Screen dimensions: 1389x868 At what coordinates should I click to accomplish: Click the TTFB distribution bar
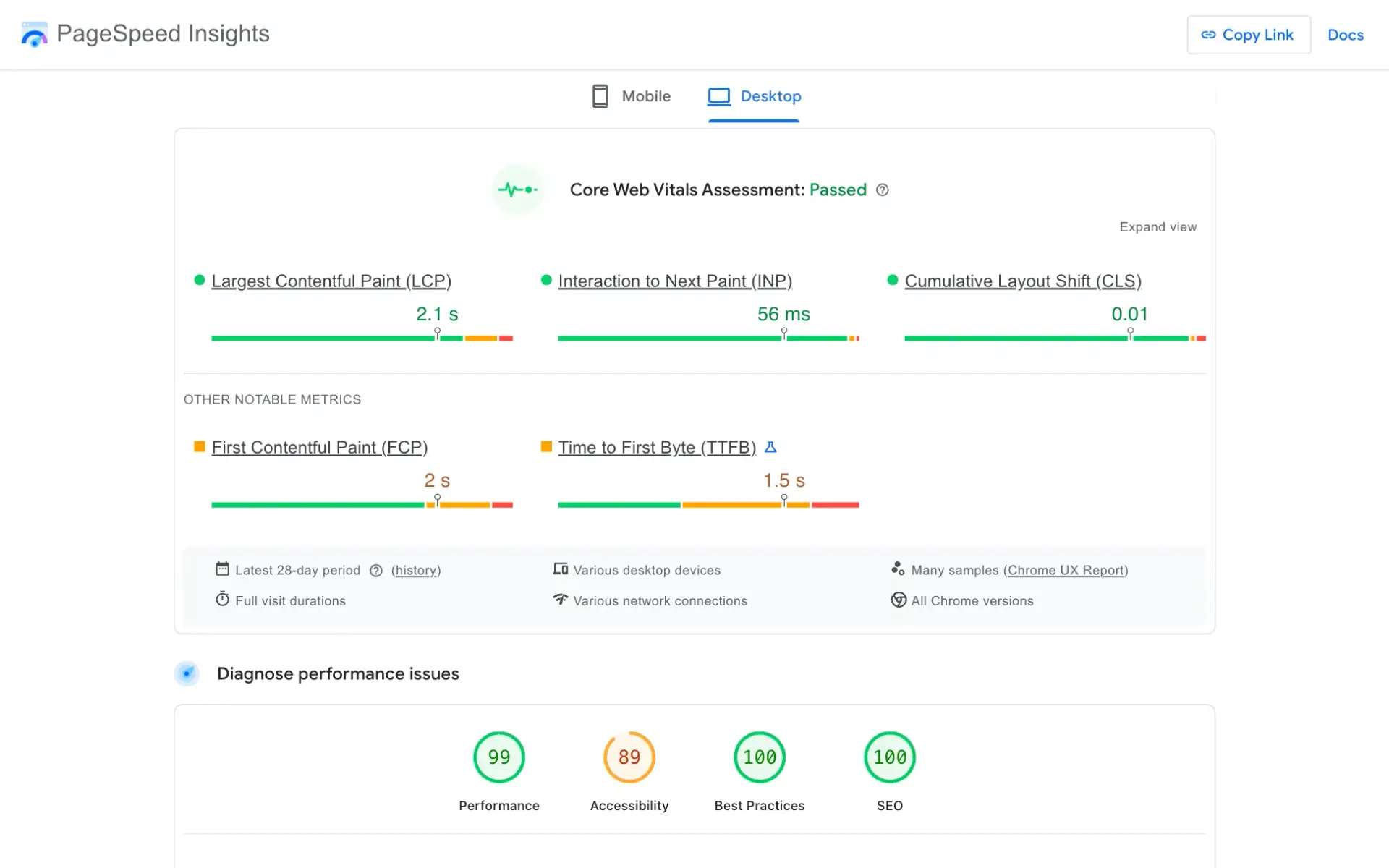(x=708, y=504)
